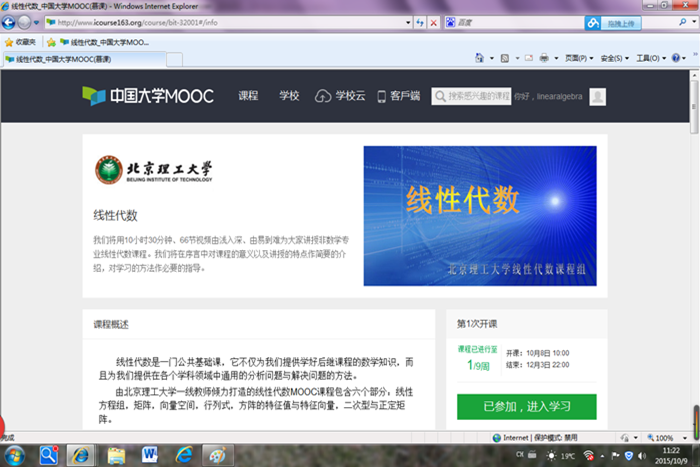Select the 课程 navigation item
This screenshot has height=467, width=700.
coord(248,96)
